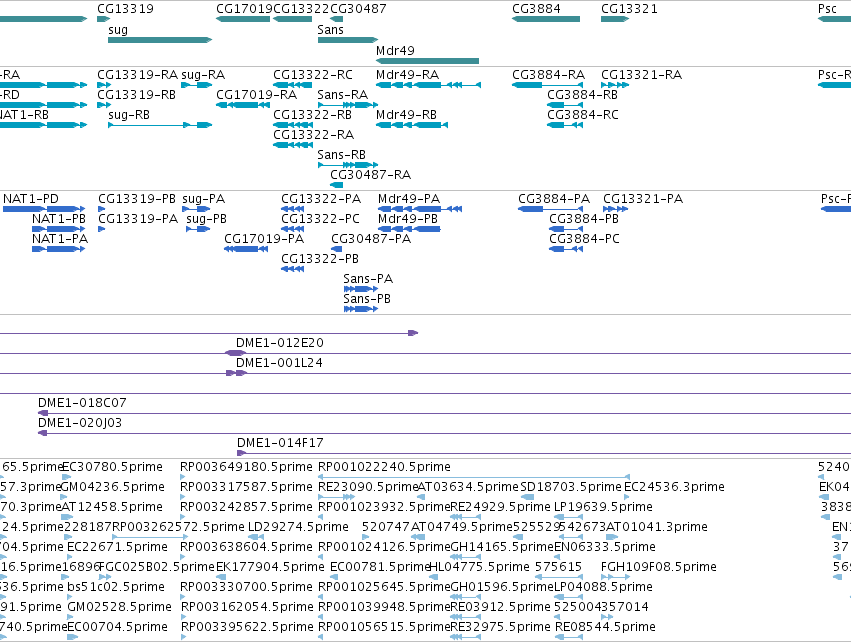Select the Sans gene feature
851x642 pixels.
pyautogui.click(x=348, y=40)
